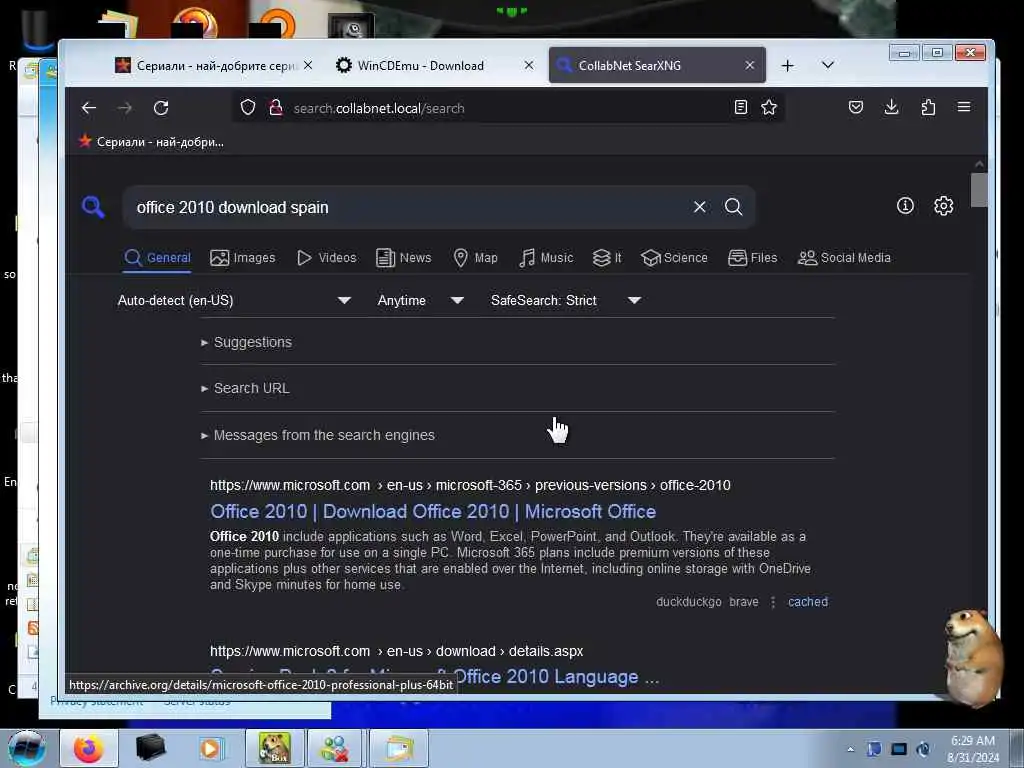
Task: Switch to News search category
Action: click(x=404, y=258)
